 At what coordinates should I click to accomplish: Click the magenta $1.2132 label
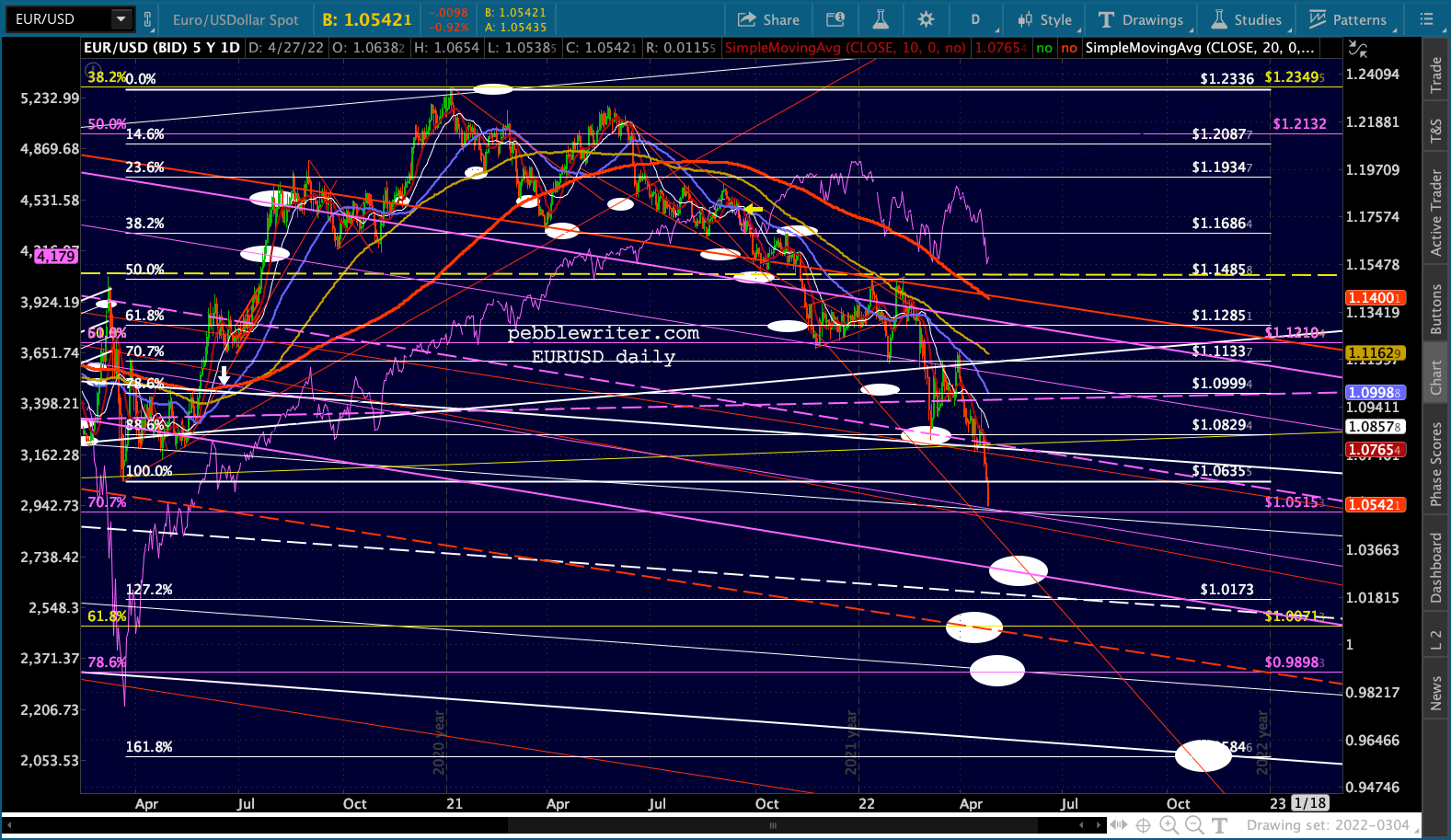1299,124
